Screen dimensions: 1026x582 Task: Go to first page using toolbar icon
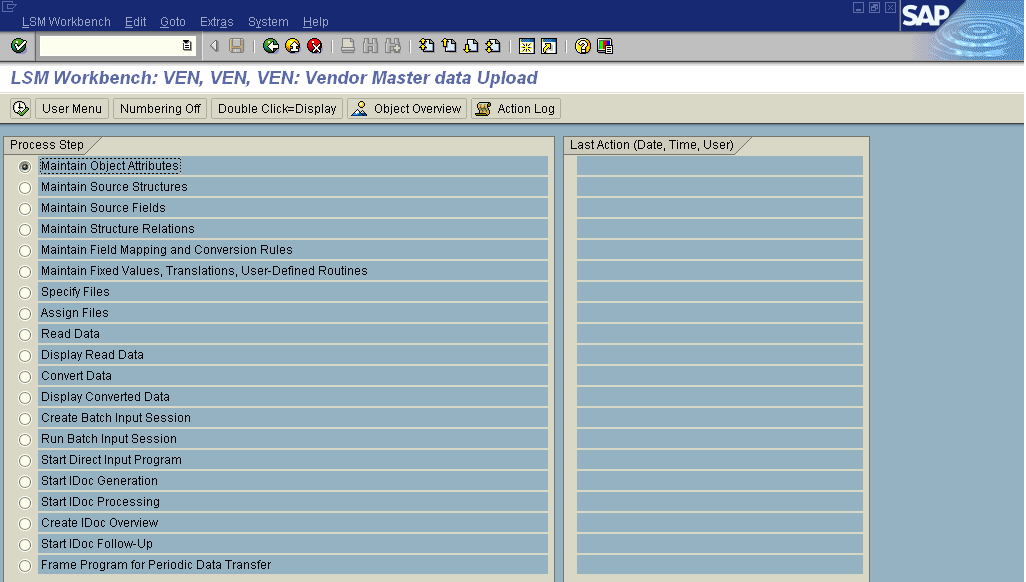click(427, 46)
